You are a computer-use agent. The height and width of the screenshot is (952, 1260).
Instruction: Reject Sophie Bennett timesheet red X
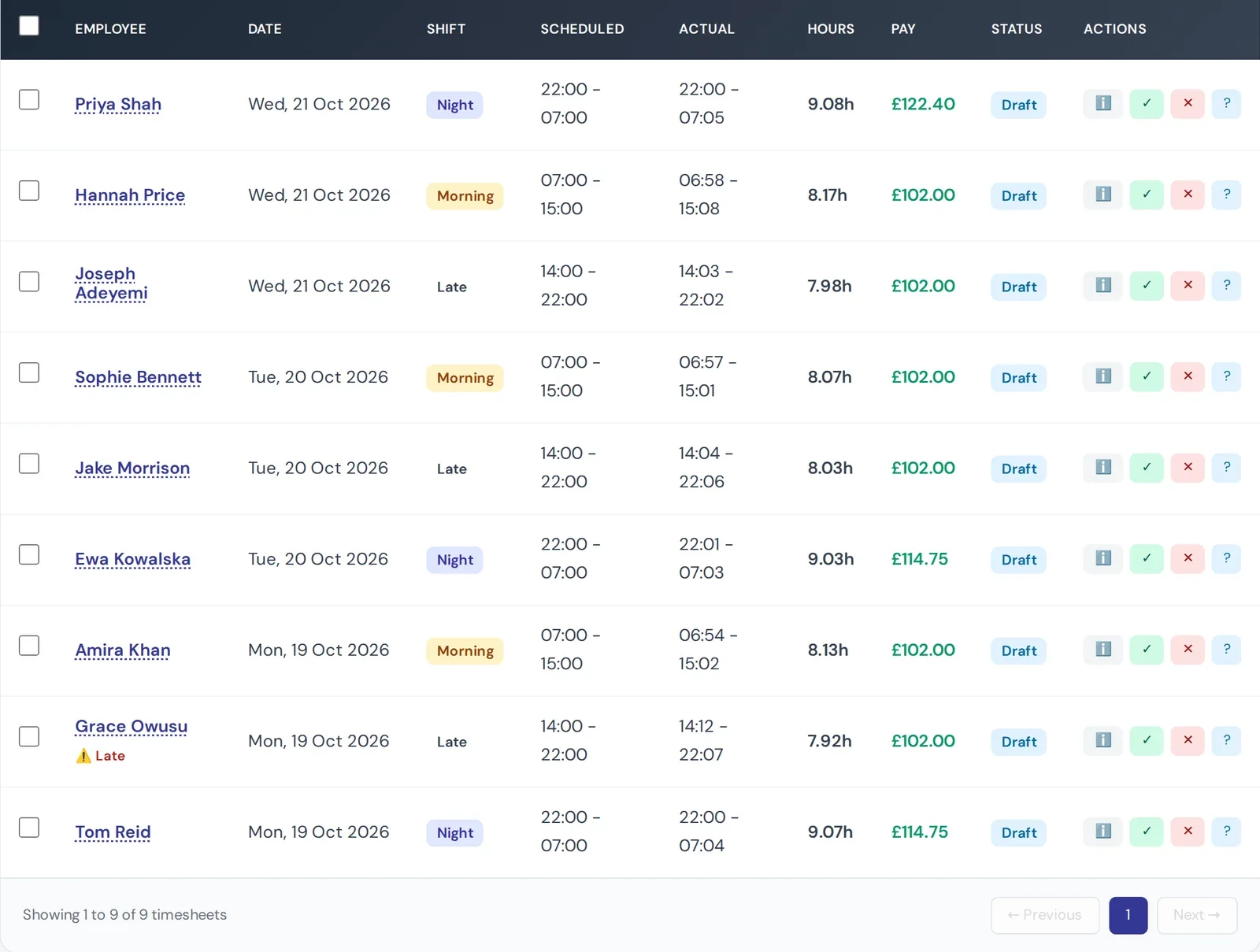click(1188, 376)
